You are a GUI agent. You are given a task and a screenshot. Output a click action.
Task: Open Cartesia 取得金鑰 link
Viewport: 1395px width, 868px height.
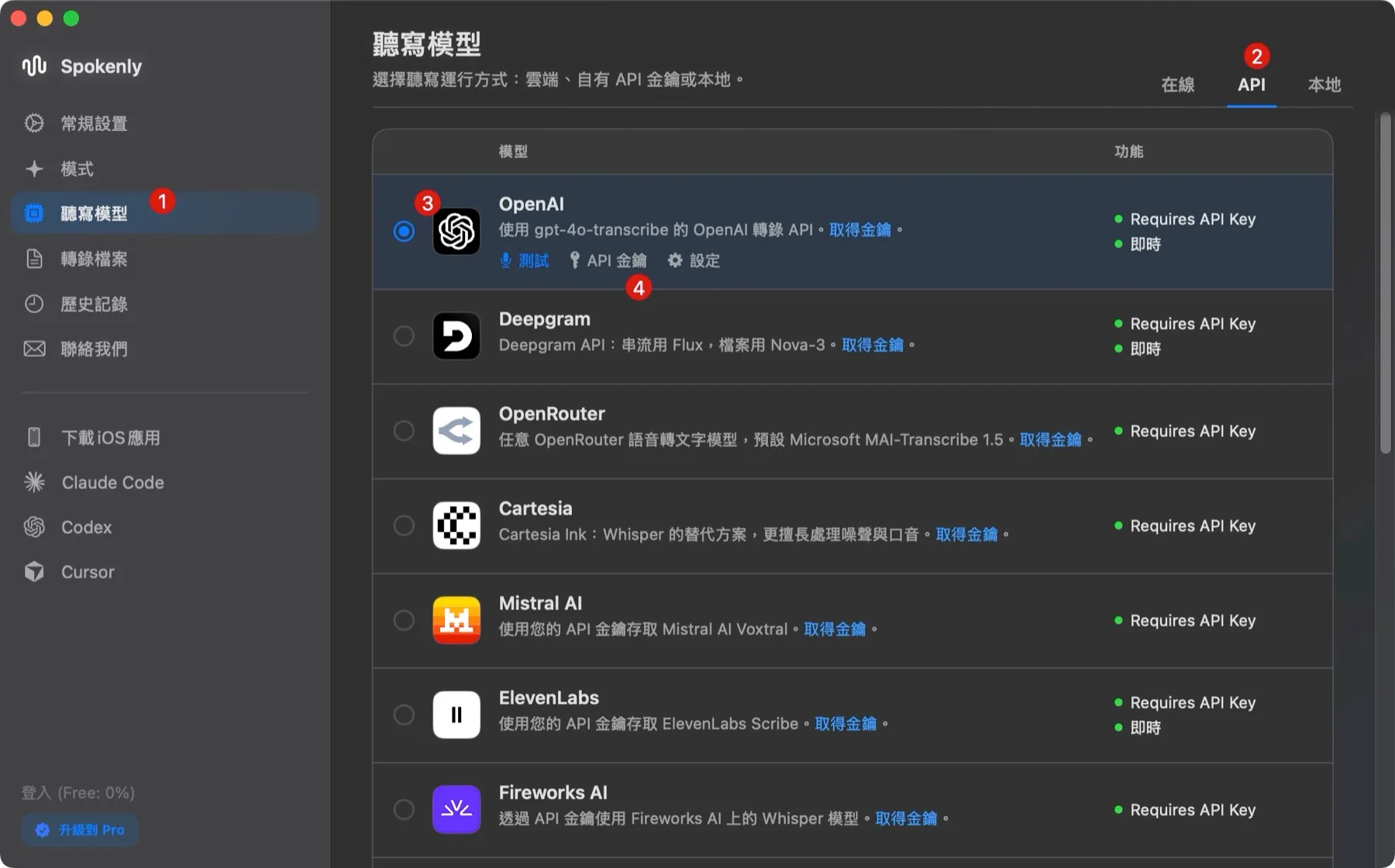tap(966, 534)
